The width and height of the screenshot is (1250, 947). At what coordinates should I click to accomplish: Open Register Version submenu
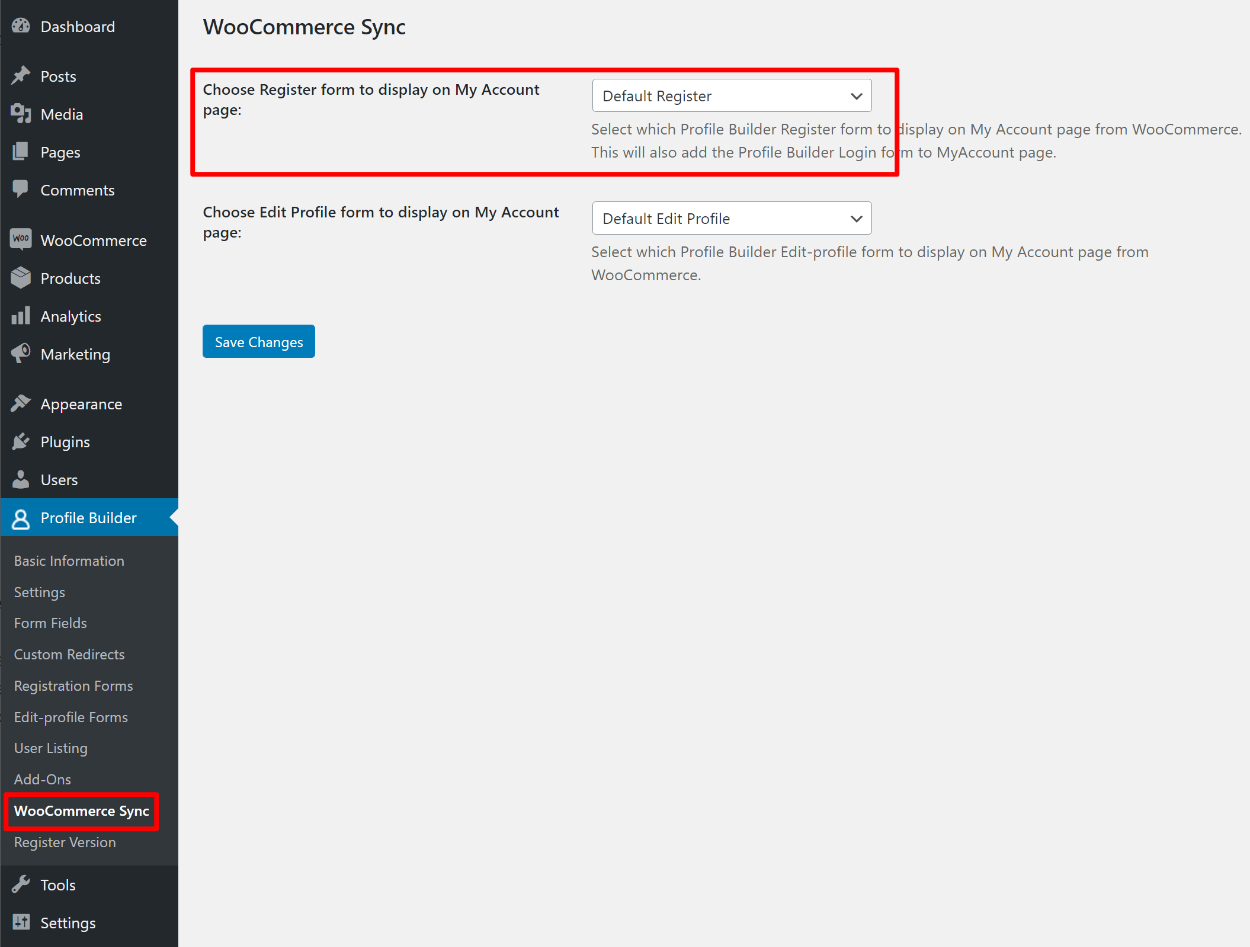(x=65, y=842)
